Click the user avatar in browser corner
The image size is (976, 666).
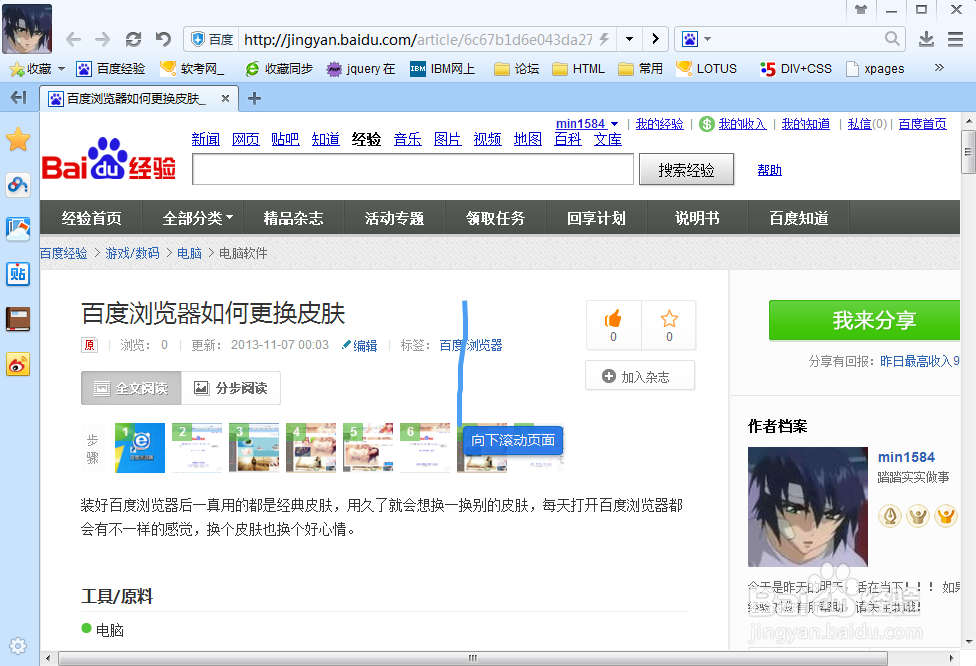point(27,29)
